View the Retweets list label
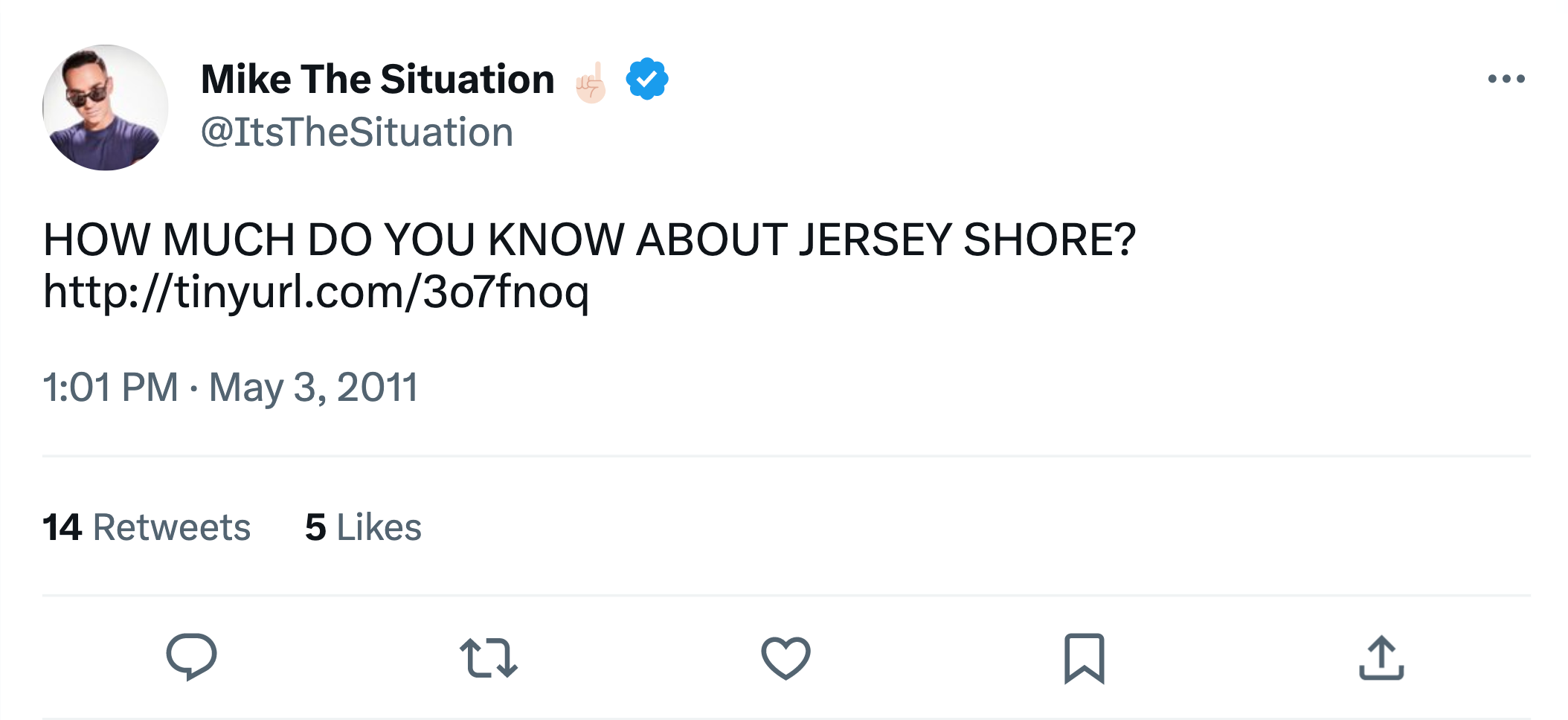 click(x=171, y=527)
